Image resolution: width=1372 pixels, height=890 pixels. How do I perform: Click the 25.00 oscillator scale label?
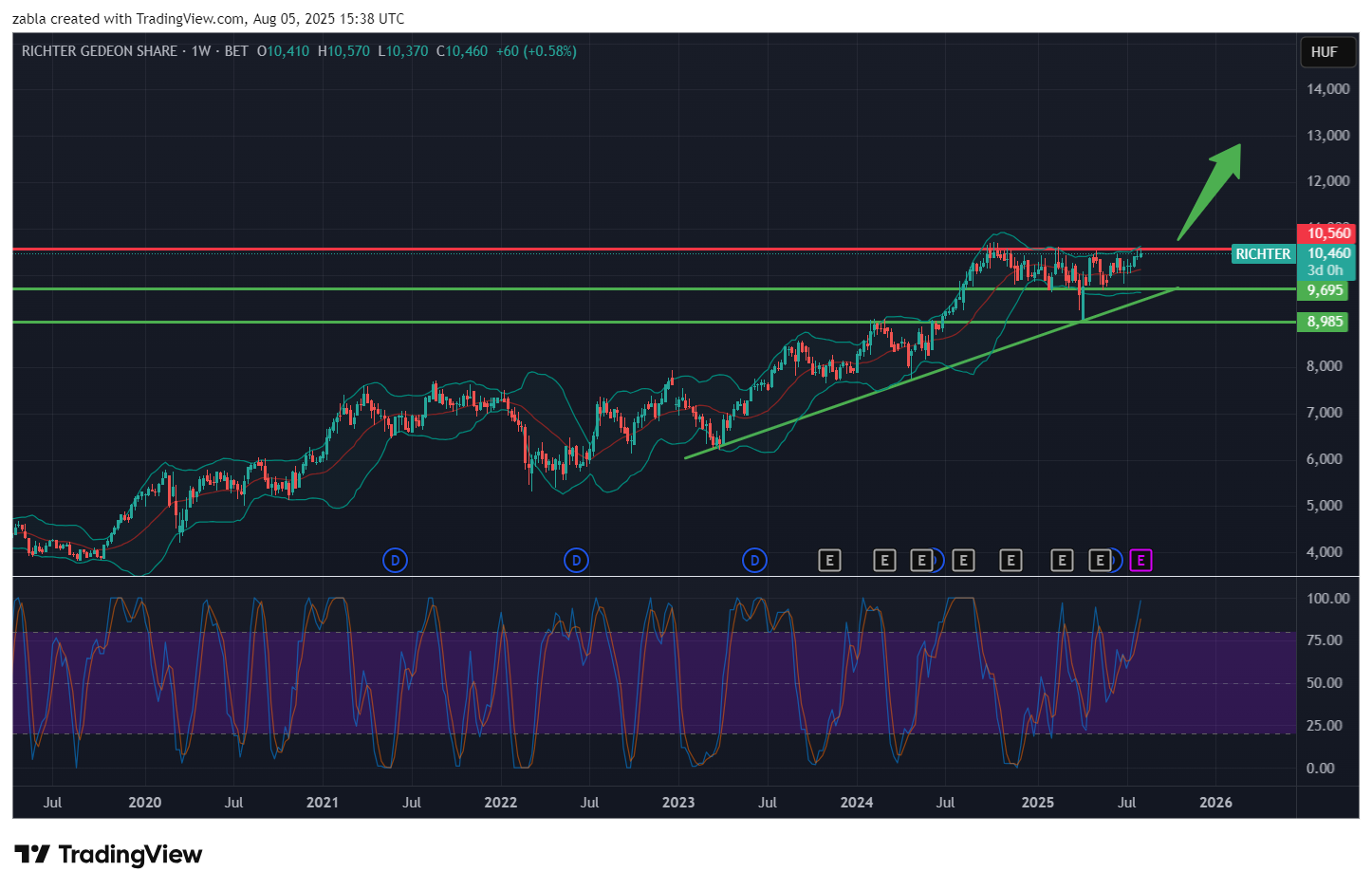tap(1325, 726)
